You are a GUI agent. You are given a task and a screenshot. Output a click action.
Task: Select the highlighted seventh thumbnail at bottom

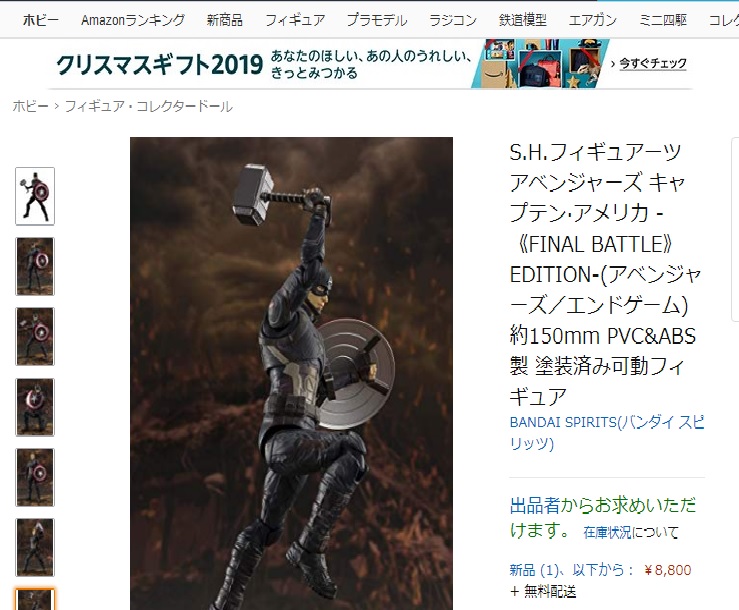35,599
